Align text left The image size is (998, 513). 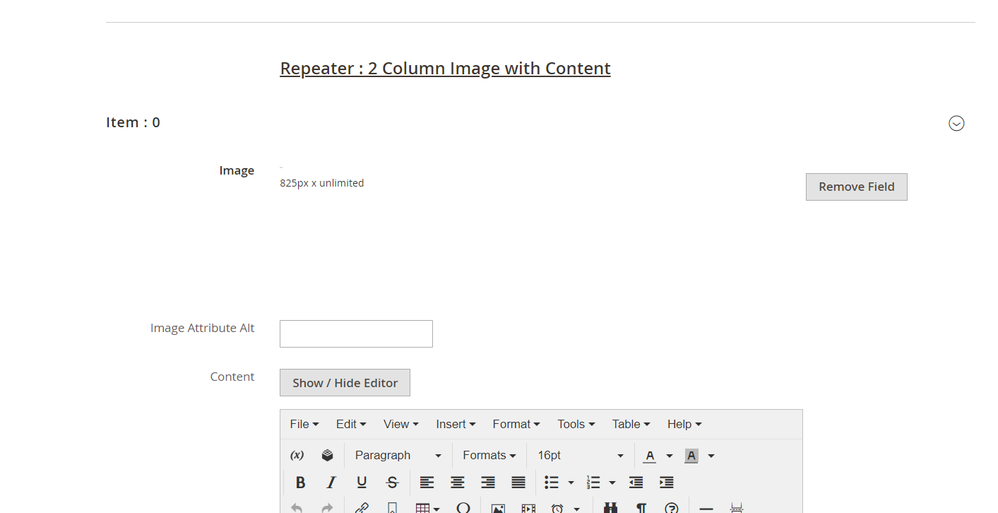point(426,482)
